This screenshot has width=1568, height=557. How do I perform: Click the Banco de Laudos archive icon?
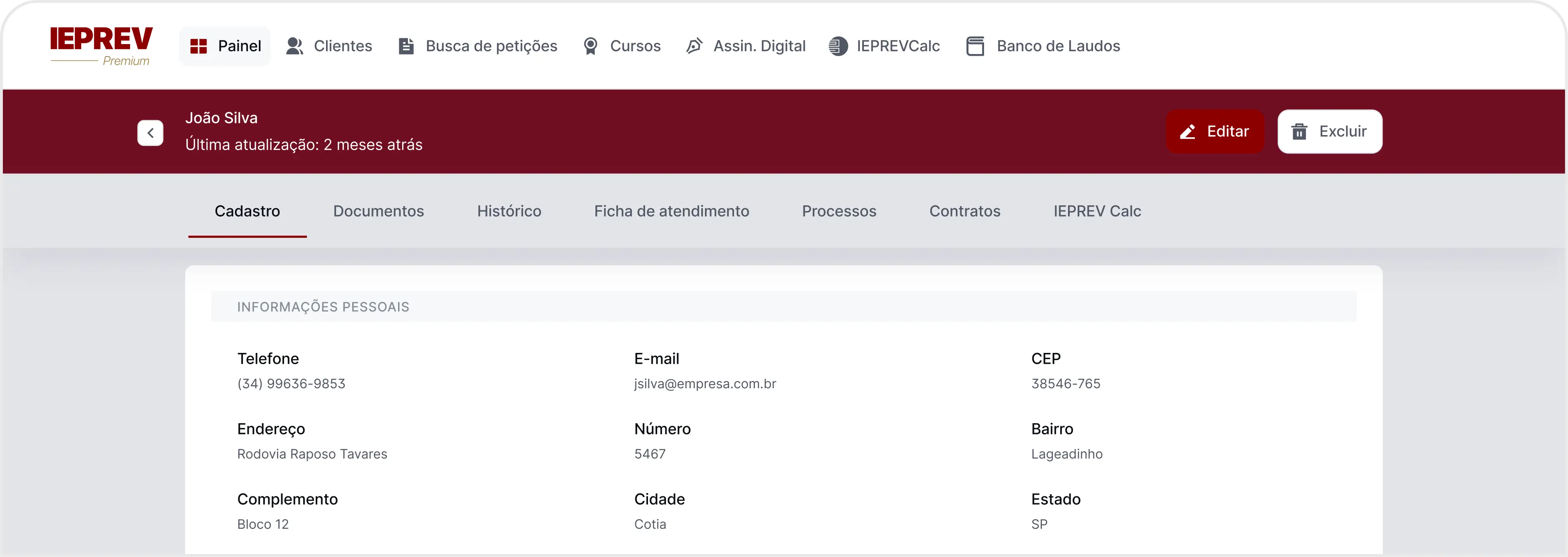975,46
